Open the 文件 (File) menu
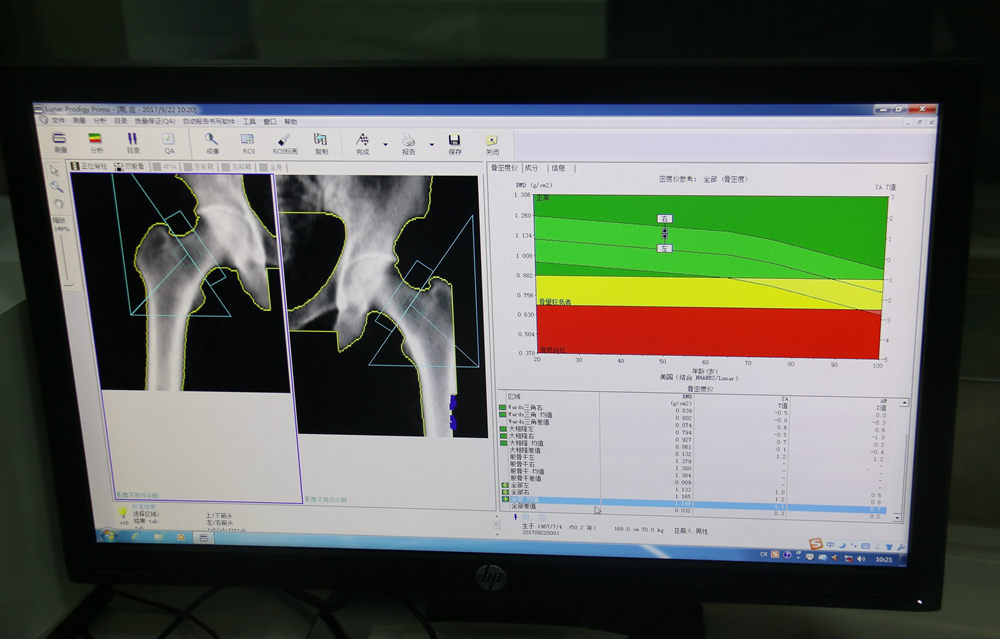Image resolution: width=1000 pixels, height=639 pixels. [x=58, y=120]
